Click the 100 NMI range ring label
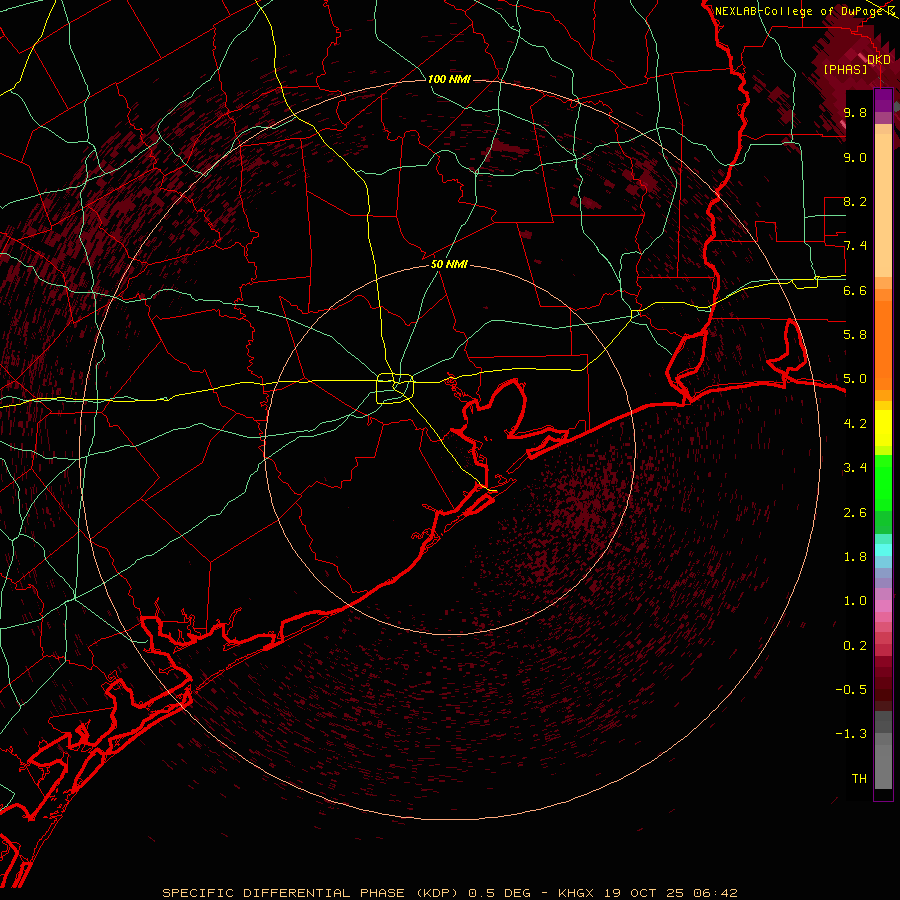Screen dimensions: 900x900 coord(449,79)
